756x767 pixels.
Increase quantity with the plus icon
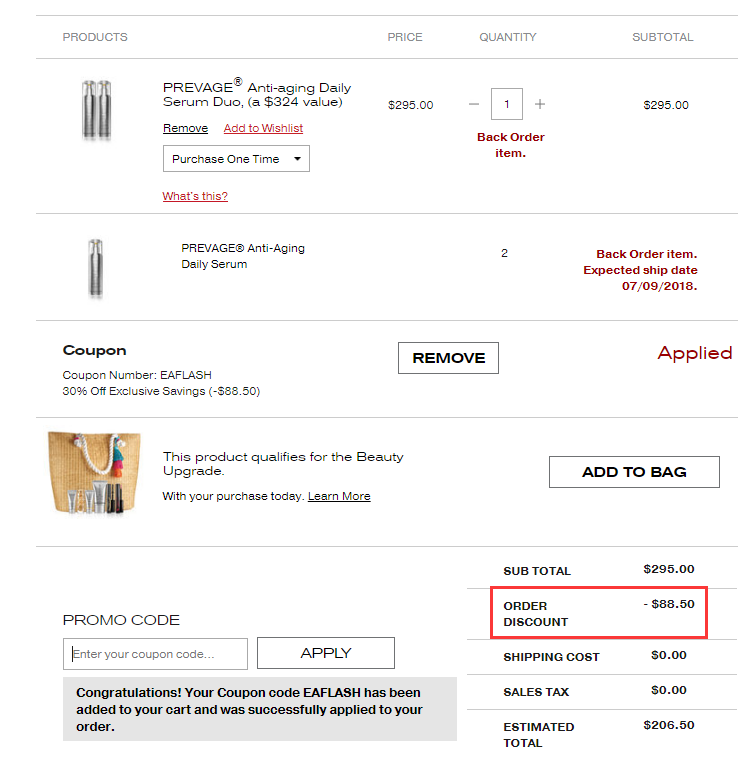tap(539, 104)
